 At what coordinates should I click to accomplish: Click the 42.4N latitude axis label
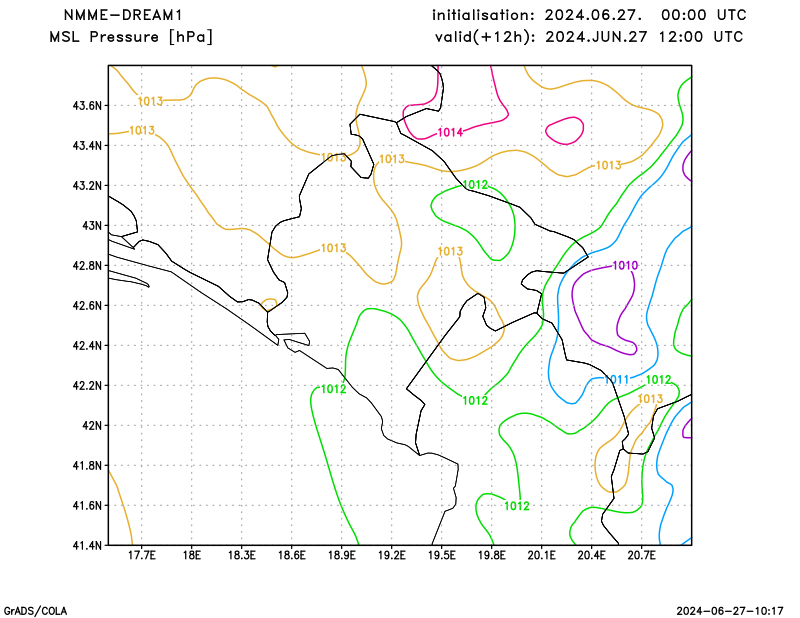[x=87, y=345]
